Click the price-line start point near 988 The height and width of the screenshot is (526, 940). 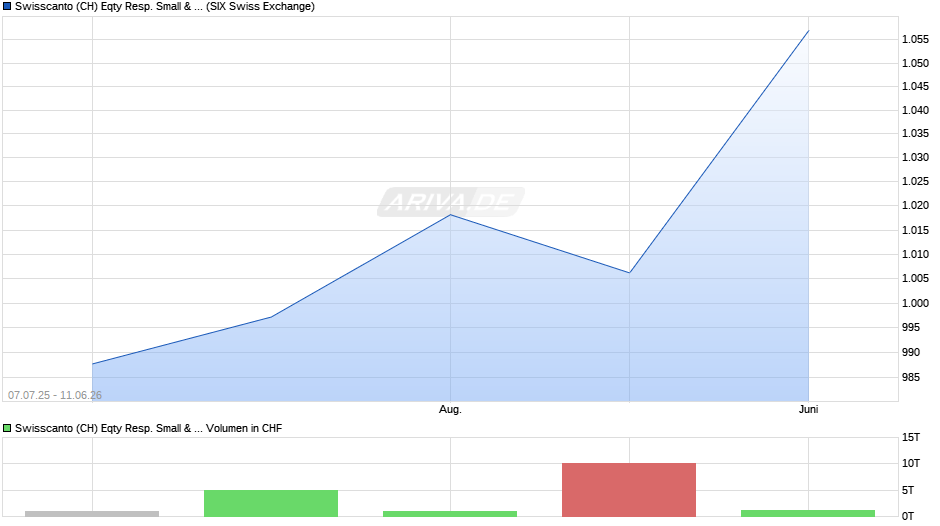(x=93, y=364)
